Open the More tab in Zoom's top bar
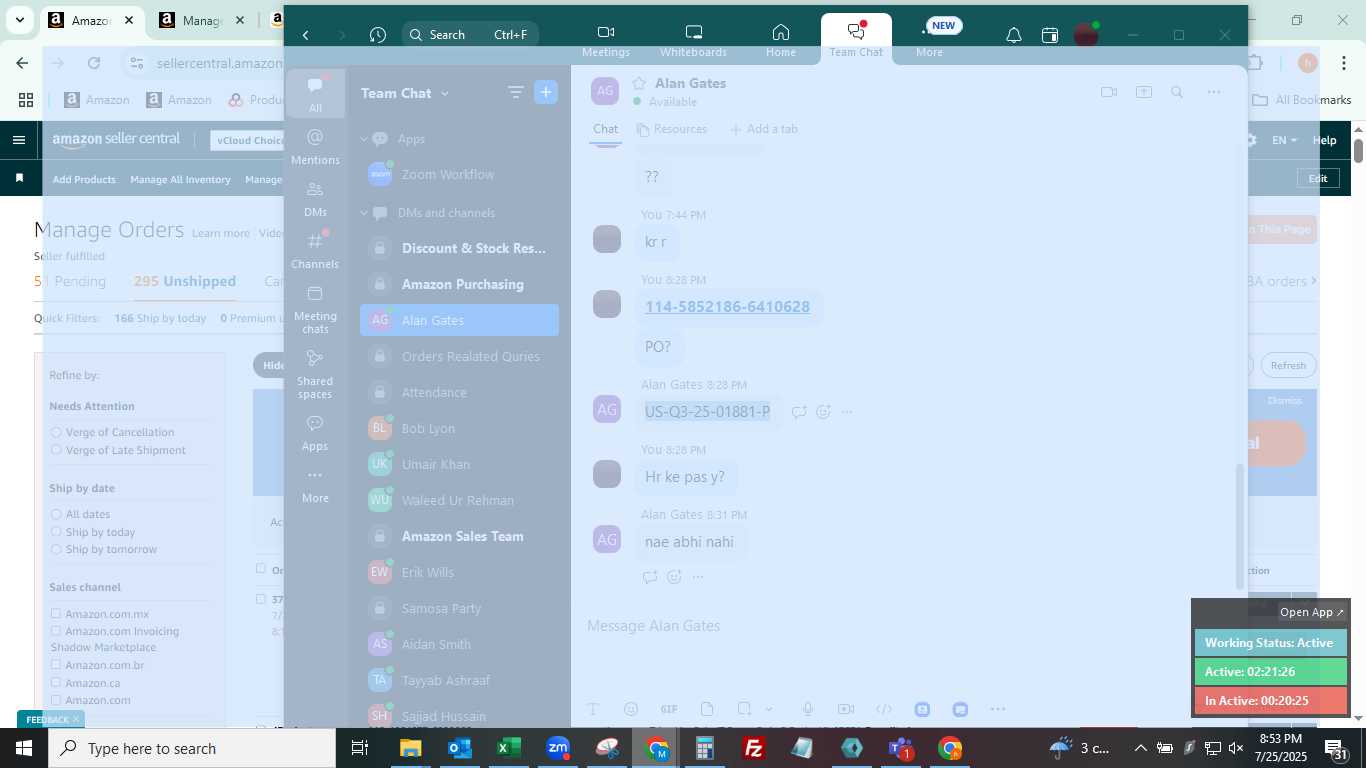This screenshot has width=1366, height=768. (929, 40)
